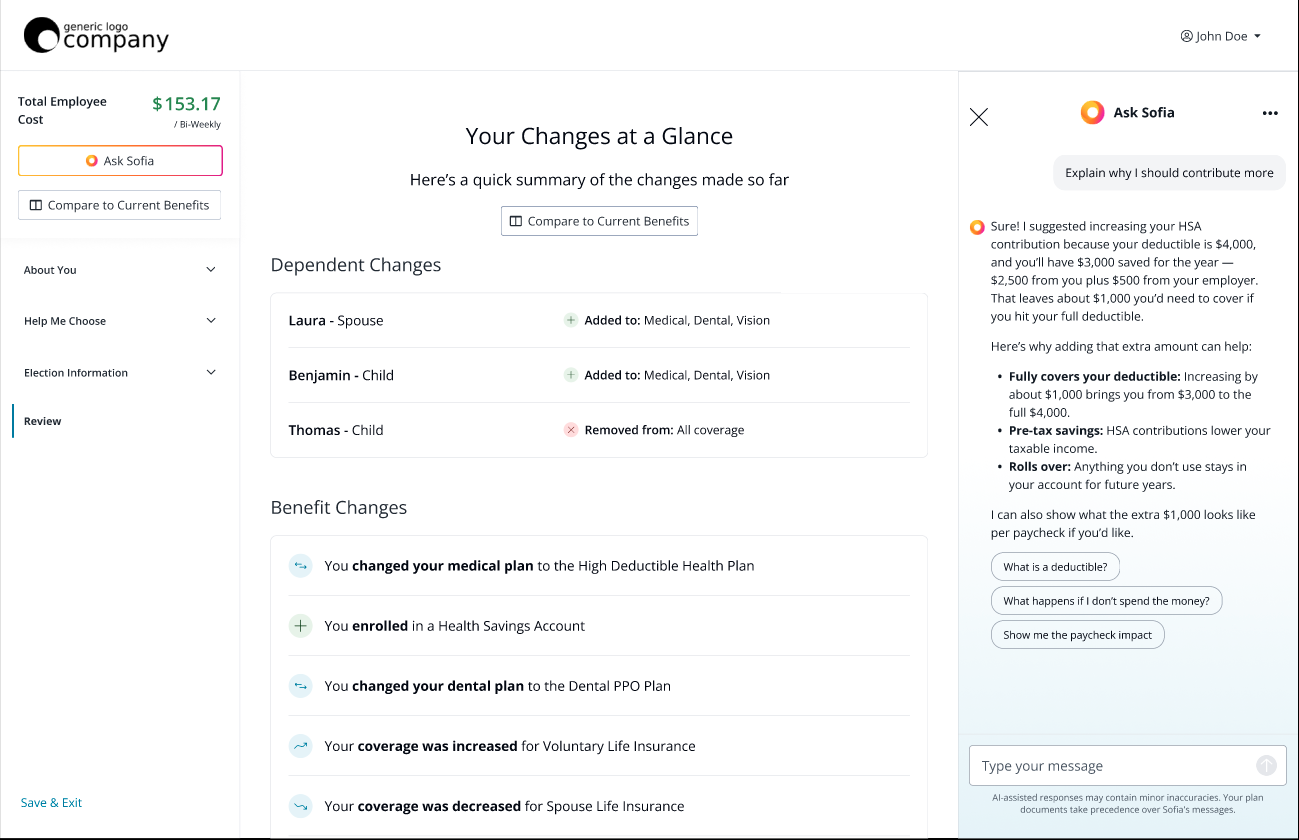Click the Save & Exit link
The height and width of the screenshot is (840, 1299).
click(51, 802)
